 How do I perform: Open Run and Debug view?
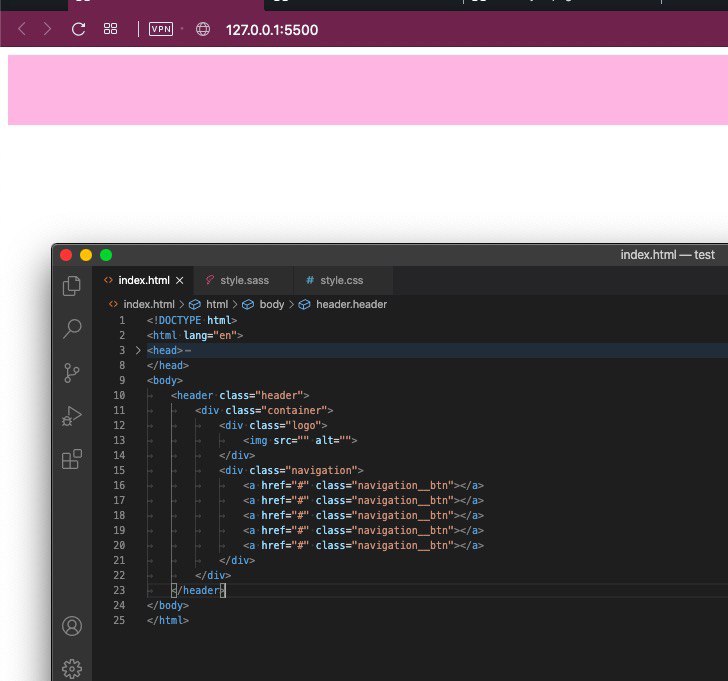click(x=72, y=416)
